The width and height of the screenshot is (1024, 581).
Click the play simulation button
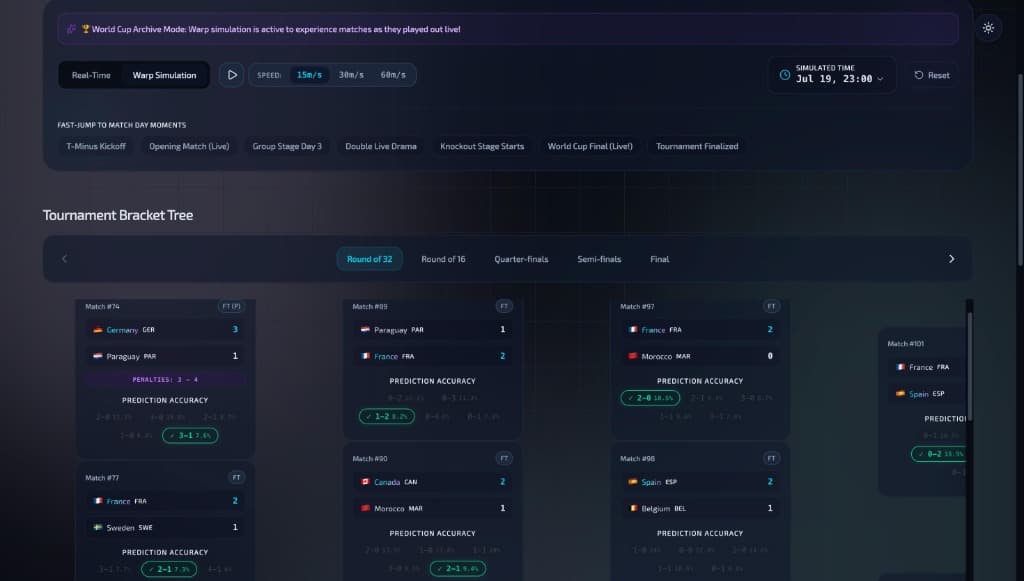[232, 75]
